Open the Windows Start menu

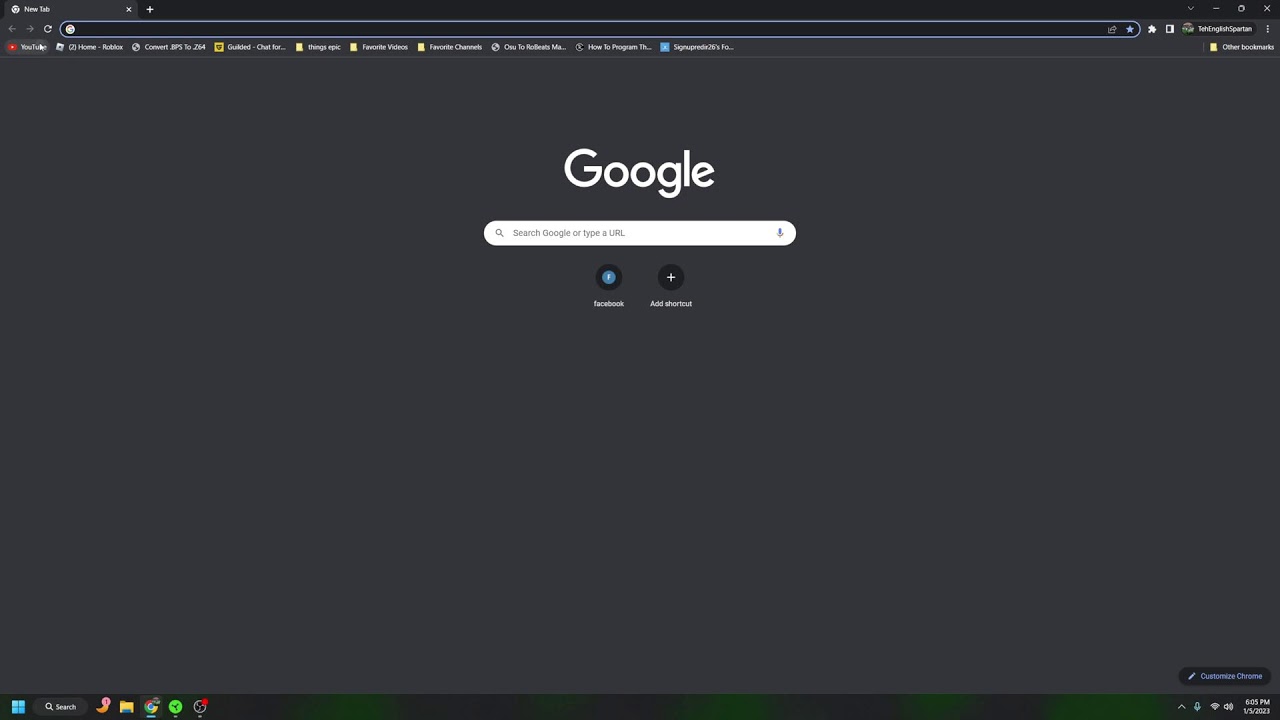pyautogui.click(x=18, y=707)
